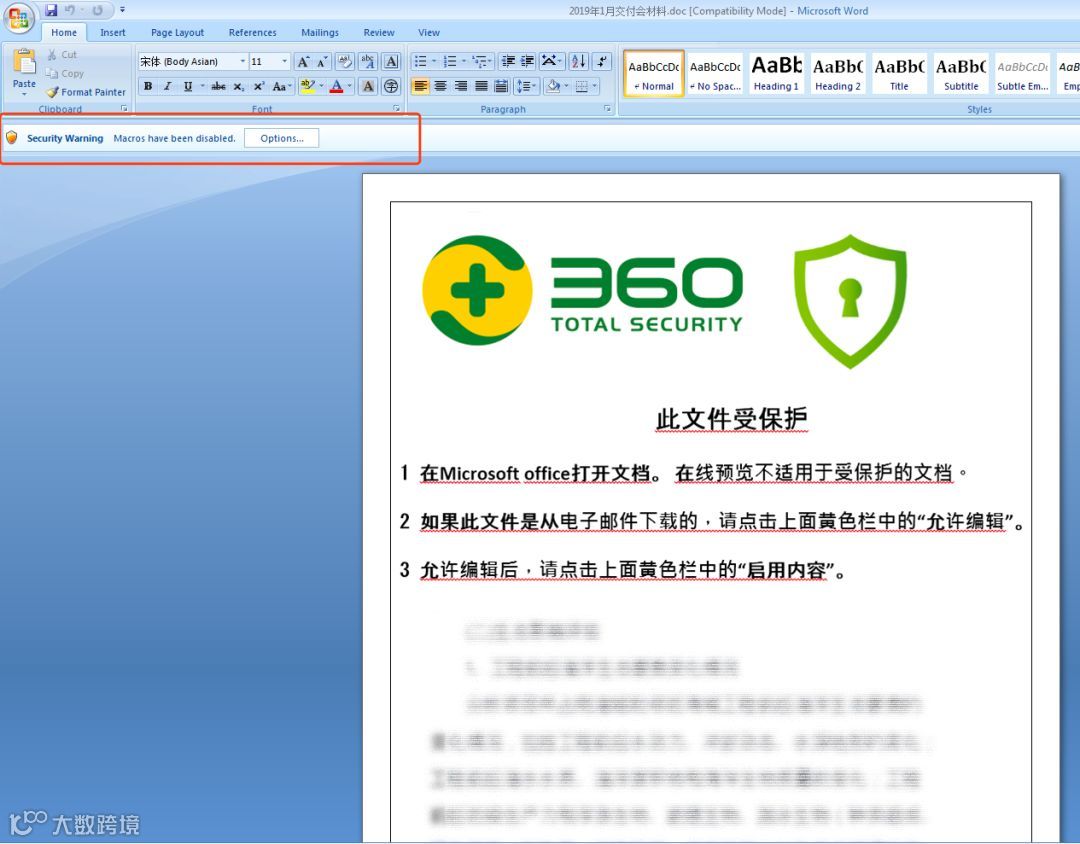
Task: Save the document from Quick Access toolbar
Action: [51, 10]
